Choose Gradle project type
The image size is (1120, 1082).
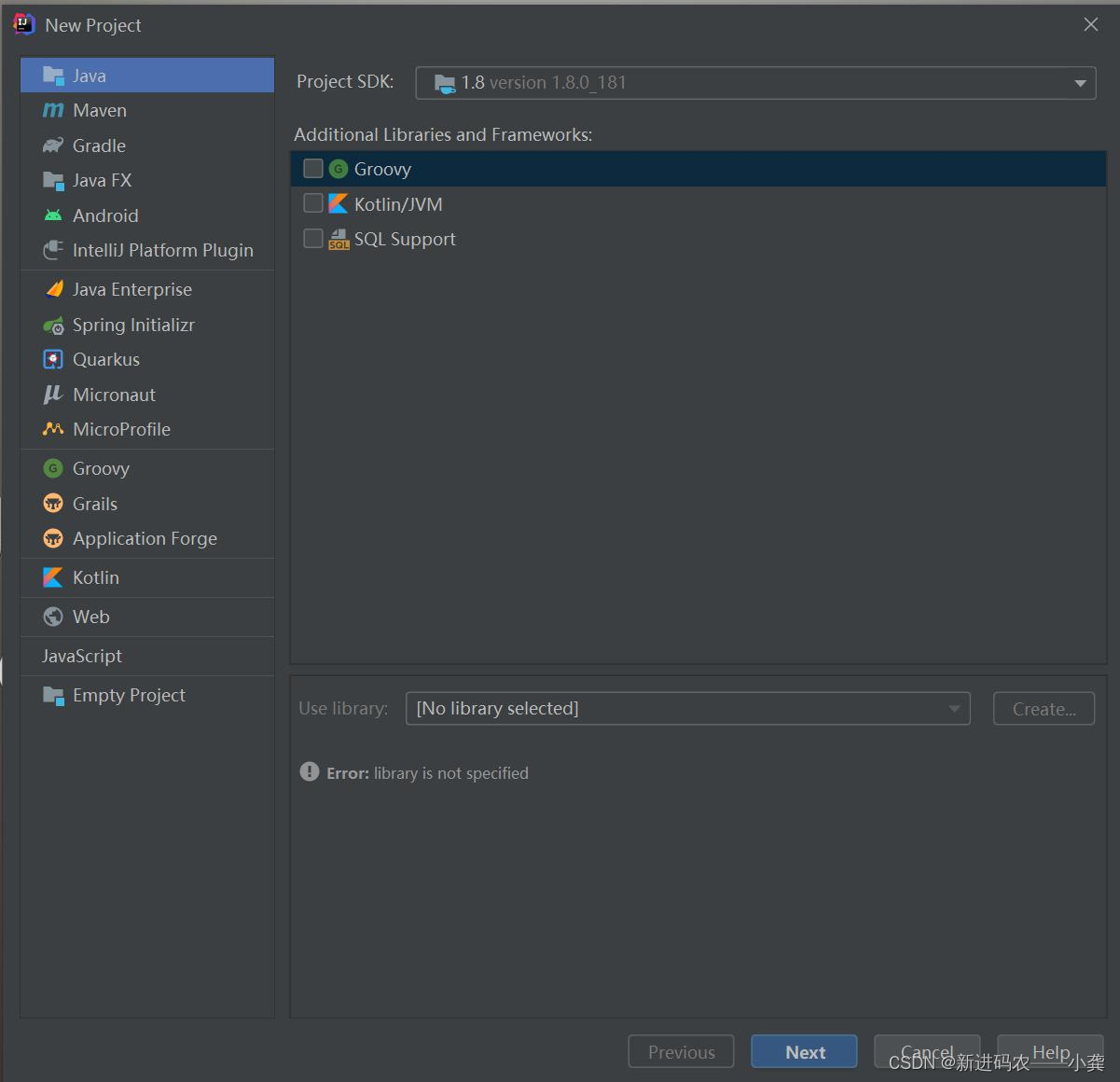point(147,146)
